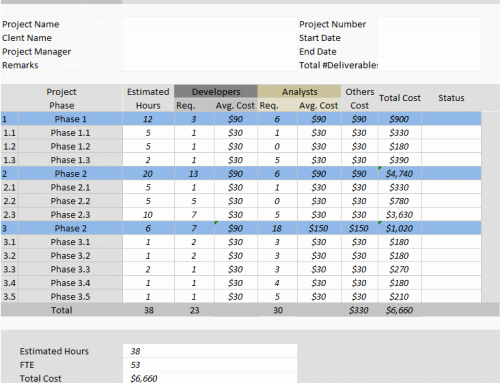Click the End Date input cell
Screen dimensions: 500x383
pos(429,51)
